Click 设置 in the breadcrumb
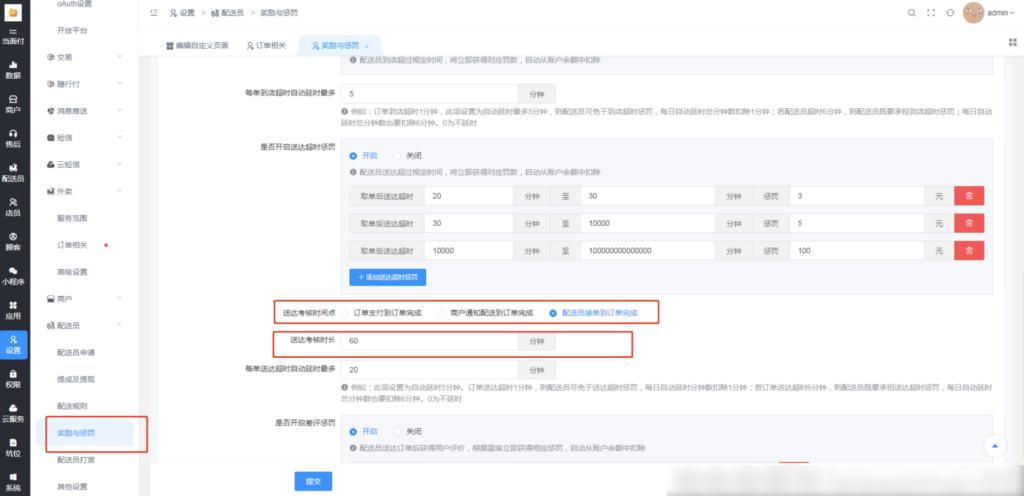The image size is (1024, 496). pos(182,12)
